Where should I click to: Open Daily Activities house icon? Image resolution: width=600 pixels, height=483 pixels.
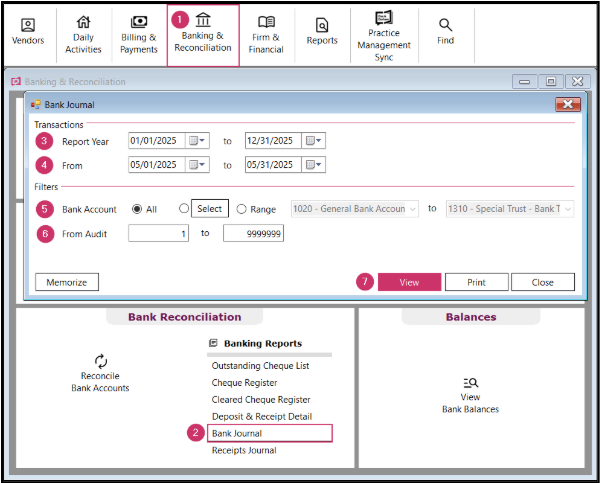(83, 22)
